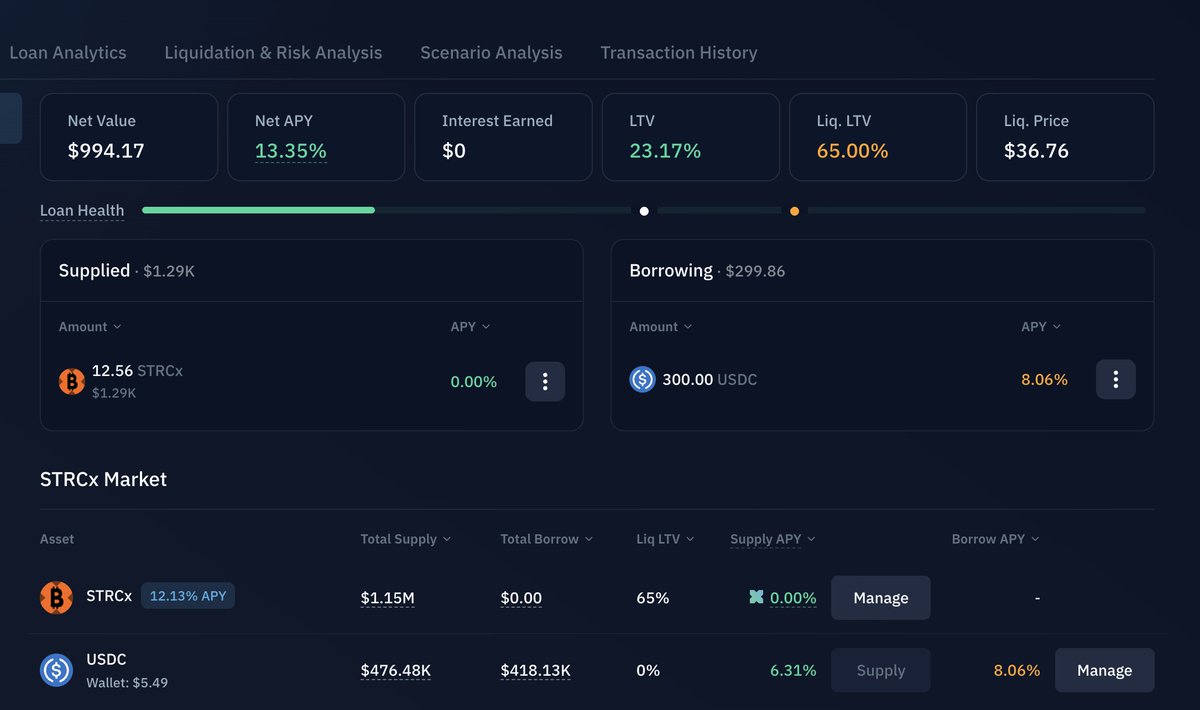Click the 0.00% APY in Supplied panel
Viewport: 1200px width, 710px height.
point(474,382)
